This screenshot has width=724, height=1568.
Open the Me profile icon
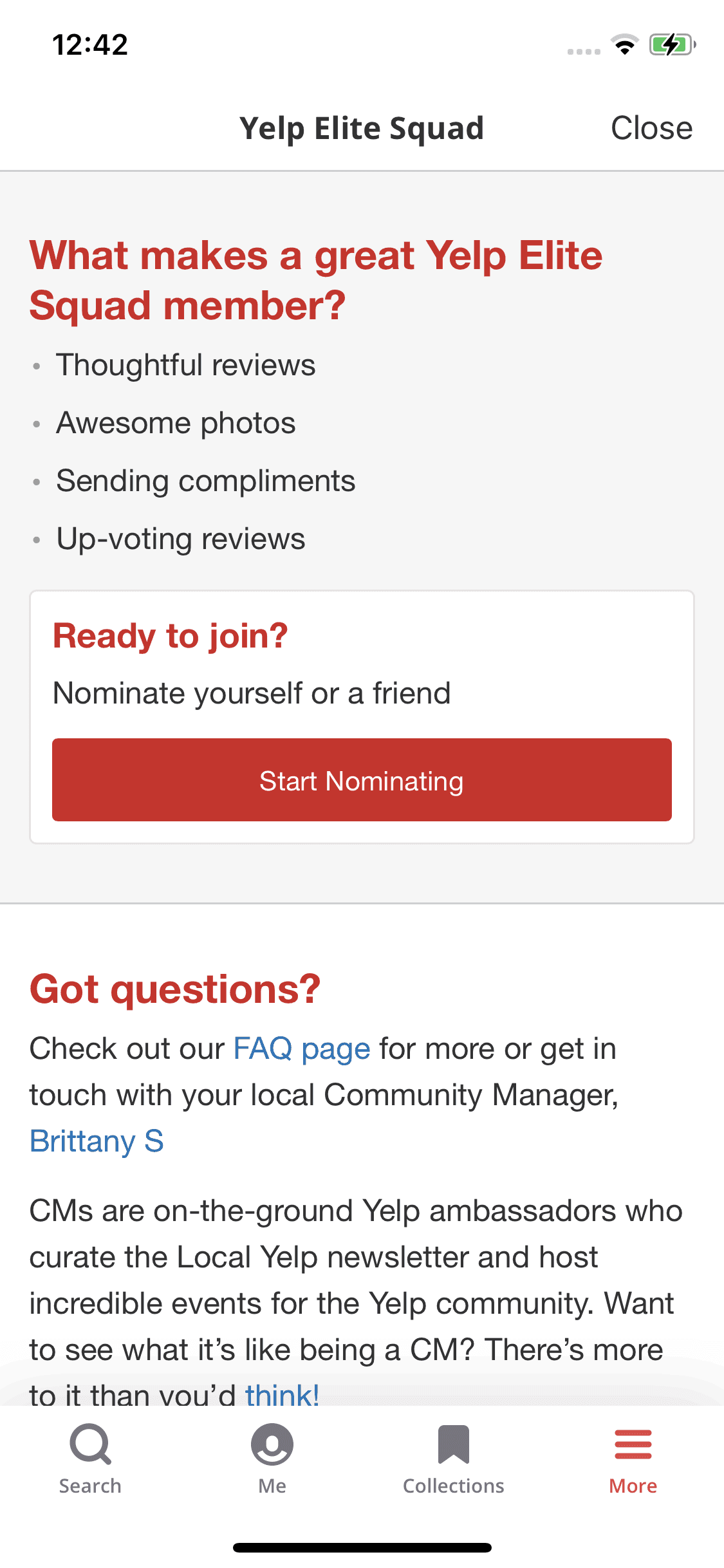click(272, 1444)
